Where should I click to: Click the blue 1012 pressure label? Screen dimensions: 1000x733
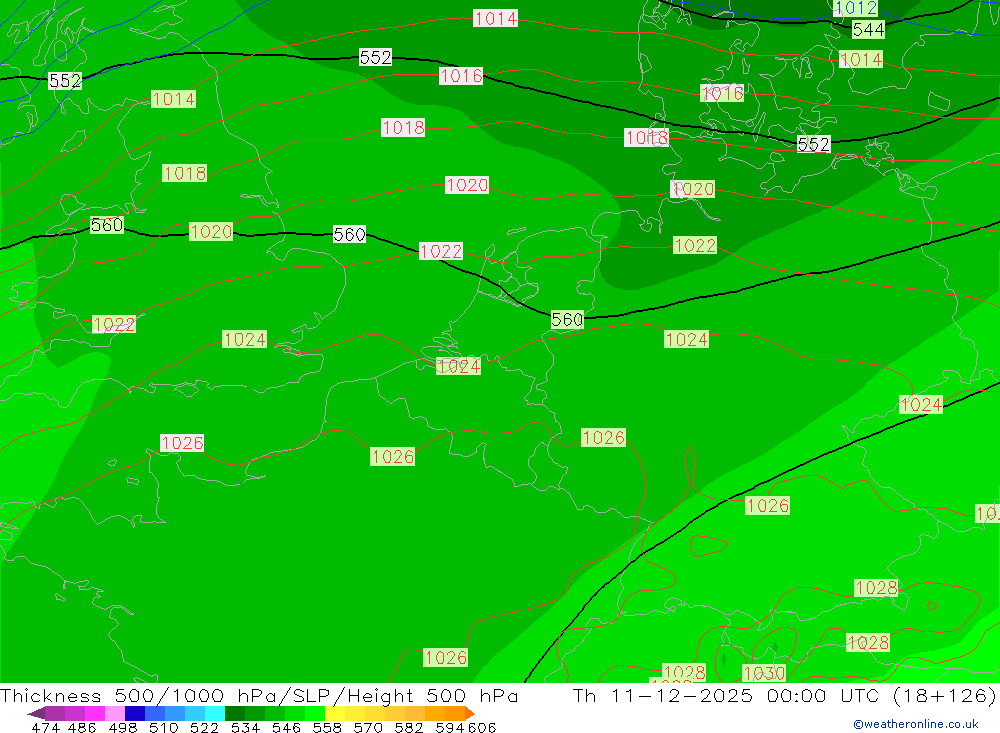coord(855,8)
